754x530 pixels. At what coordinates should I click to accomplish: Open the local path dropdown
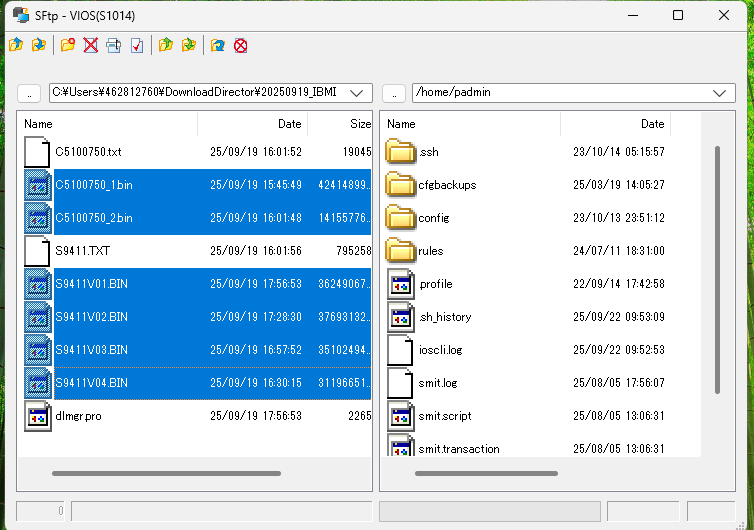point(356,93)
